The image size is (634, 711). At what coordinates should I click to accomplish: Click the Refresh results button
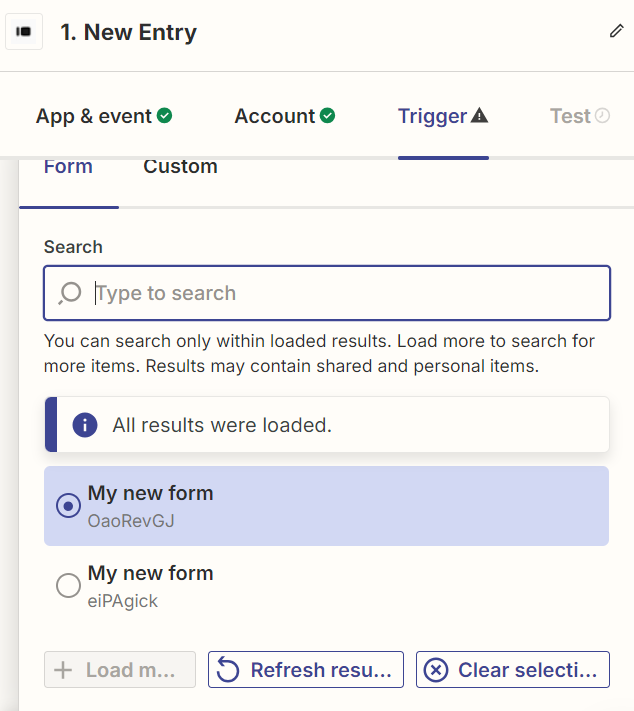(306, 670)
